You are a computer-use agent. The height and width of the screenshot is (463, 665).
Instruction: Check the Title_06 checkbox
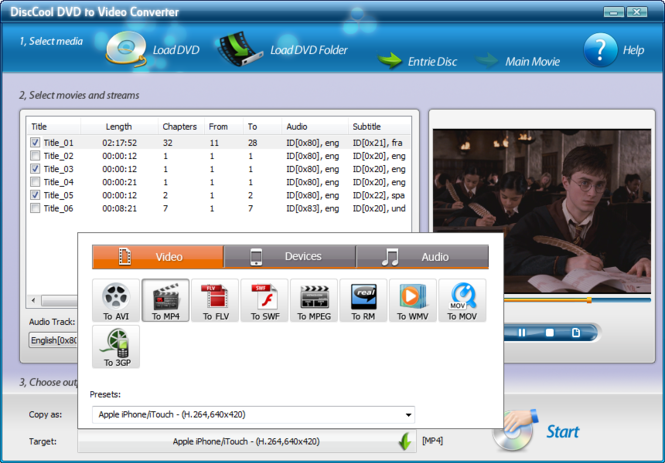coord(35,208)
